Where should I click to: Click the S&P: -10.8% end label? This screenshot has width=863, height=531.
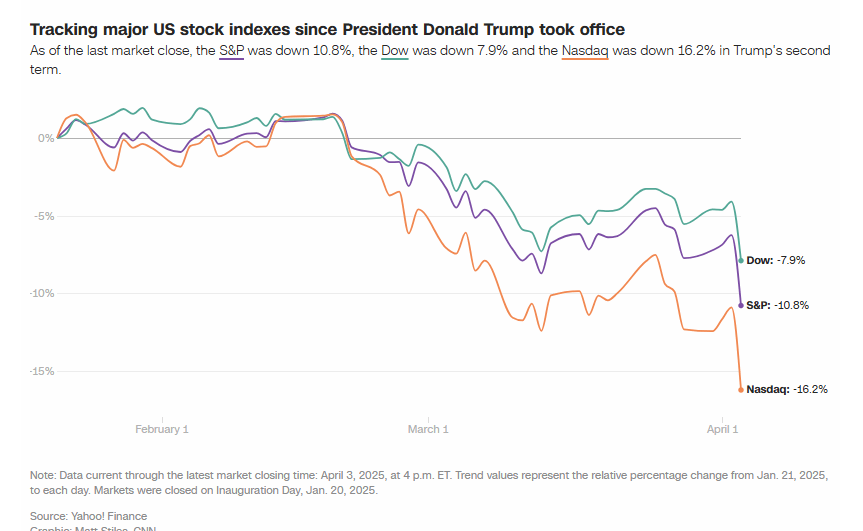click(x=778, y=305)
